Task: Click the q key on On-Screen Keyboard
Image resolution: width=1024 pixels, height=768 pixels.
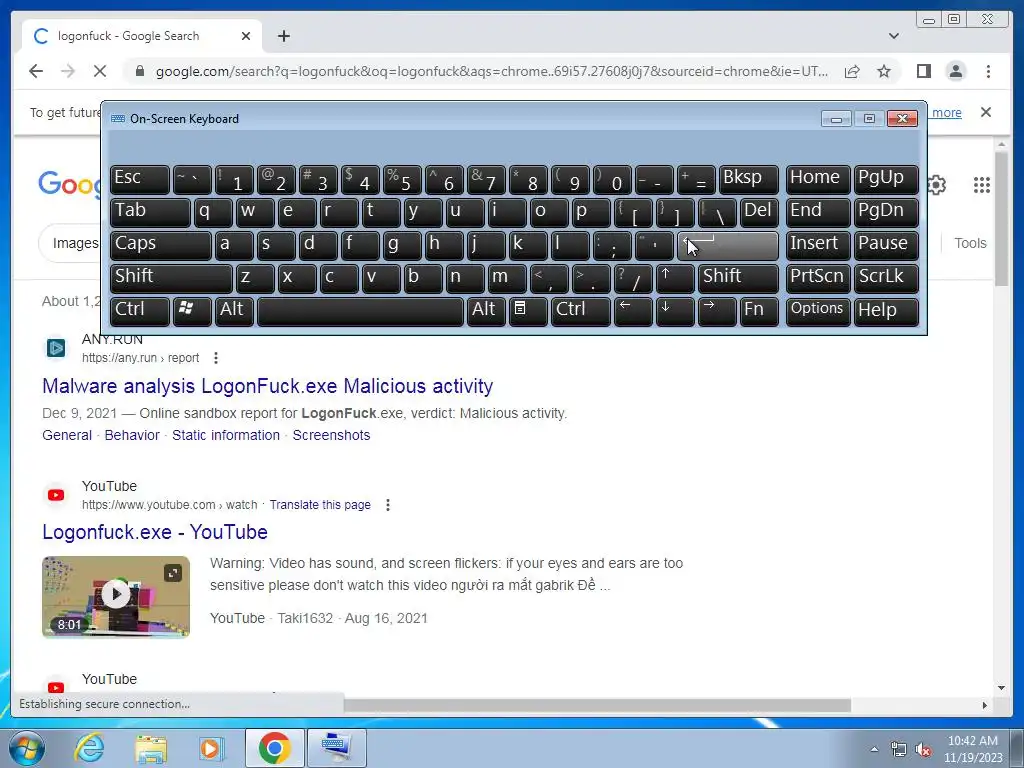Action: pos(213,213)
